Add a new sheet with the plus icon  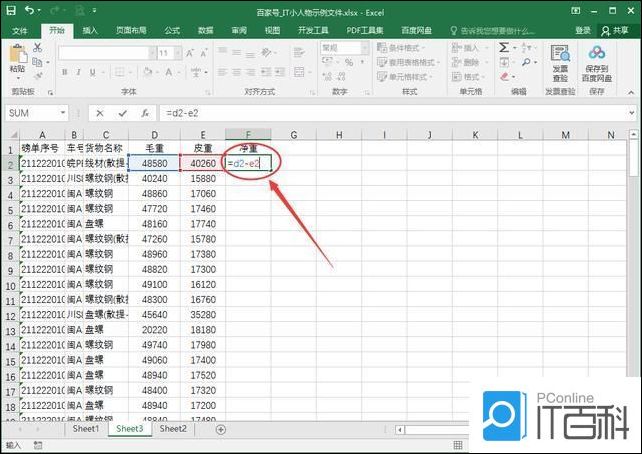[221, 429]
